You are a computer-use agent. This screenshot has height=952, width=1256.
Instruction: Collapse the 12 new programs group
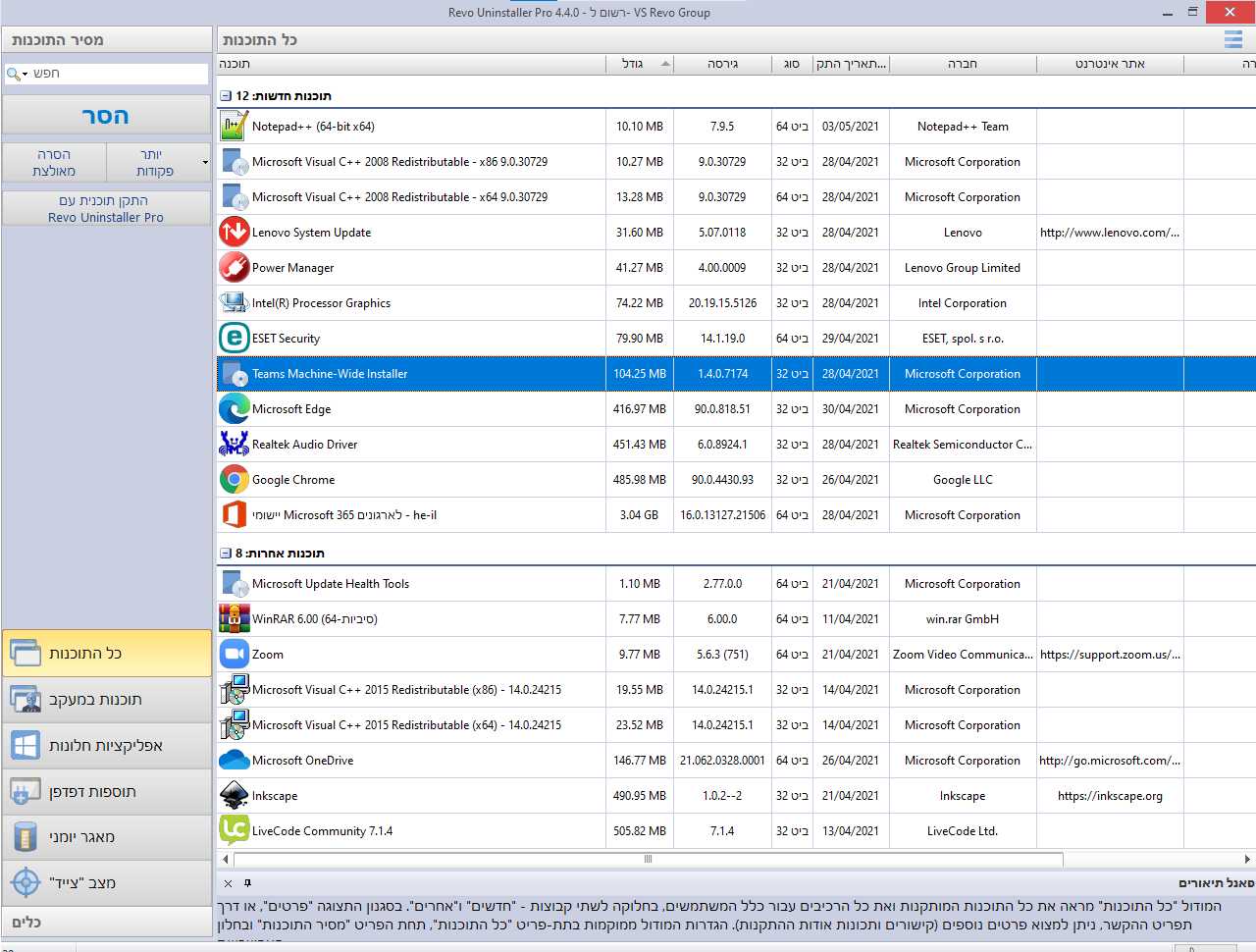[x=226, y=96]
